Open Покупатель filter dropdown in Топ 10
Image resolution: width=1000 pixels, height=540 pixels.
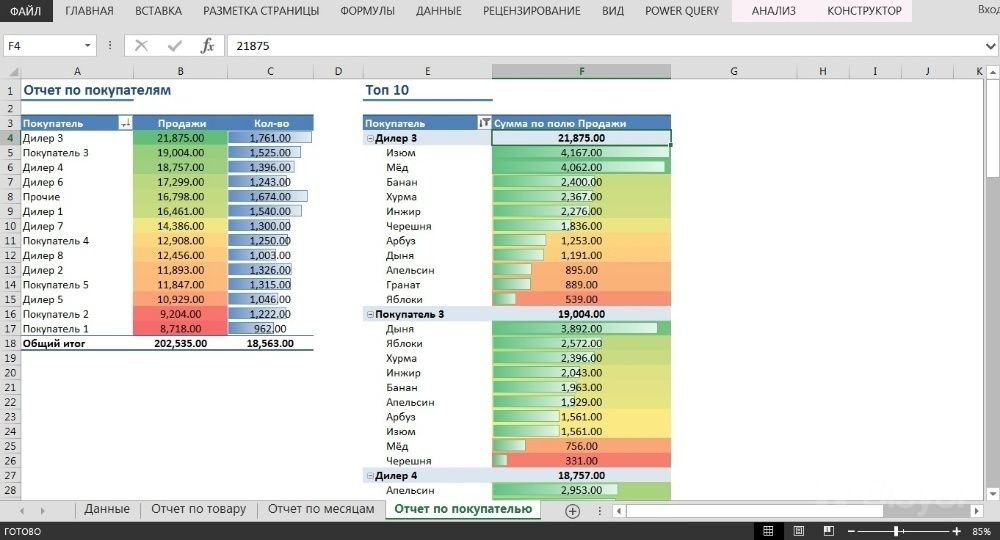pos(484,123)
